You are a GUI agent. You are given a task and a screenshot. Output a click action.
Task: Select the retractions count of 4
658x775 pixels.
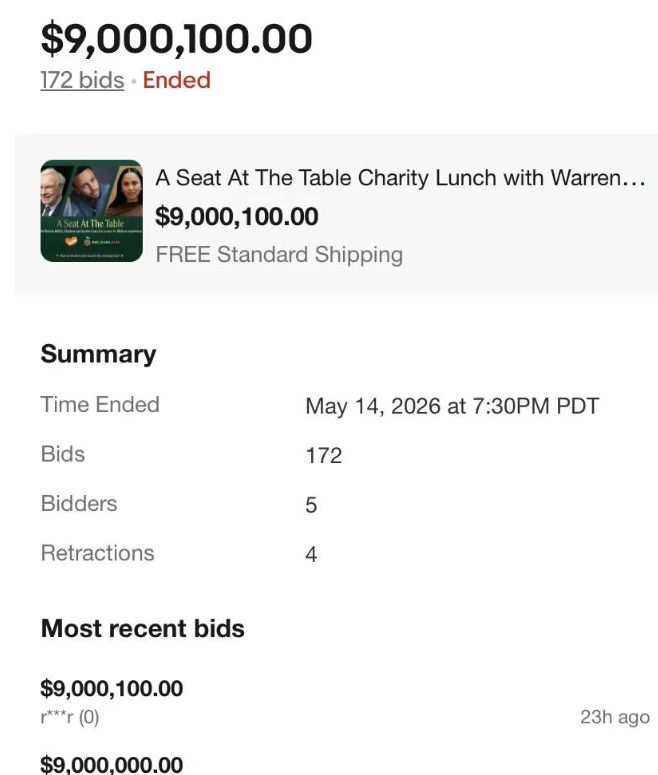click(x=311, y=554)
